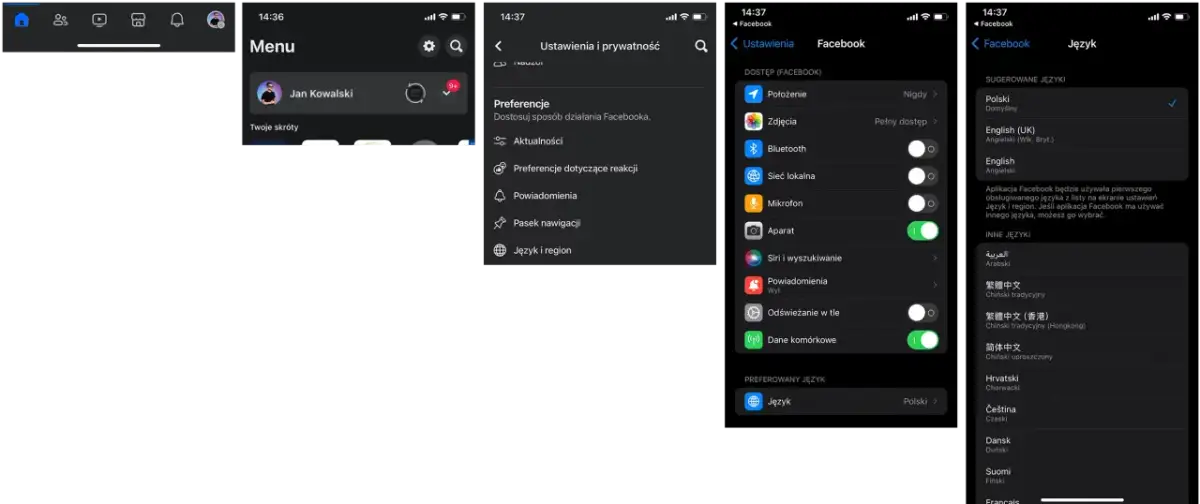Turn on the Sieć lokalna switch
This screenshot has height=504, width=1200.
[922, 176]
